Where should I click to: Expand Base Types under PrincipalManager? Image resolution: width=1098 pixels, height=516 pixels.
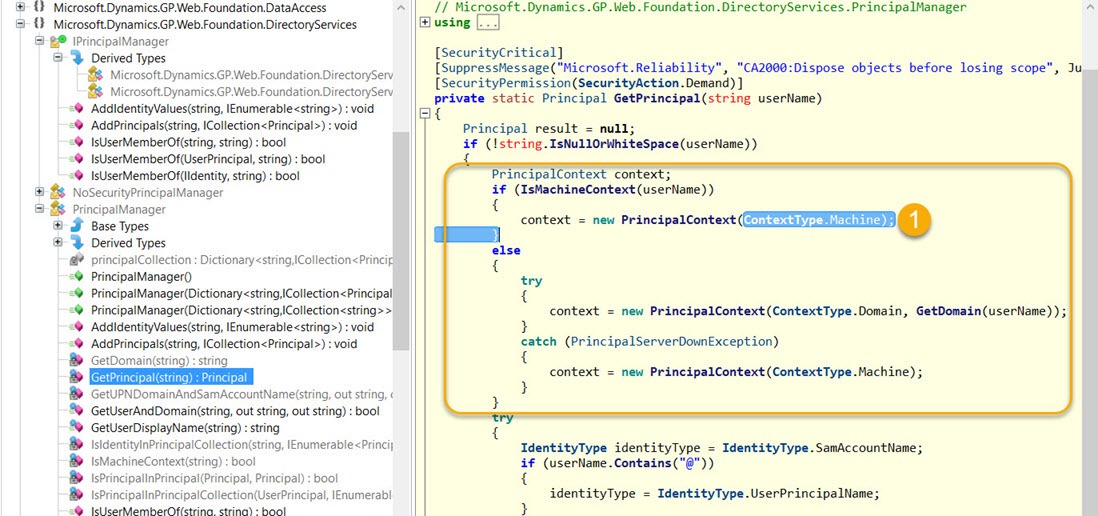pyautogui.click(x=59, y=226)
